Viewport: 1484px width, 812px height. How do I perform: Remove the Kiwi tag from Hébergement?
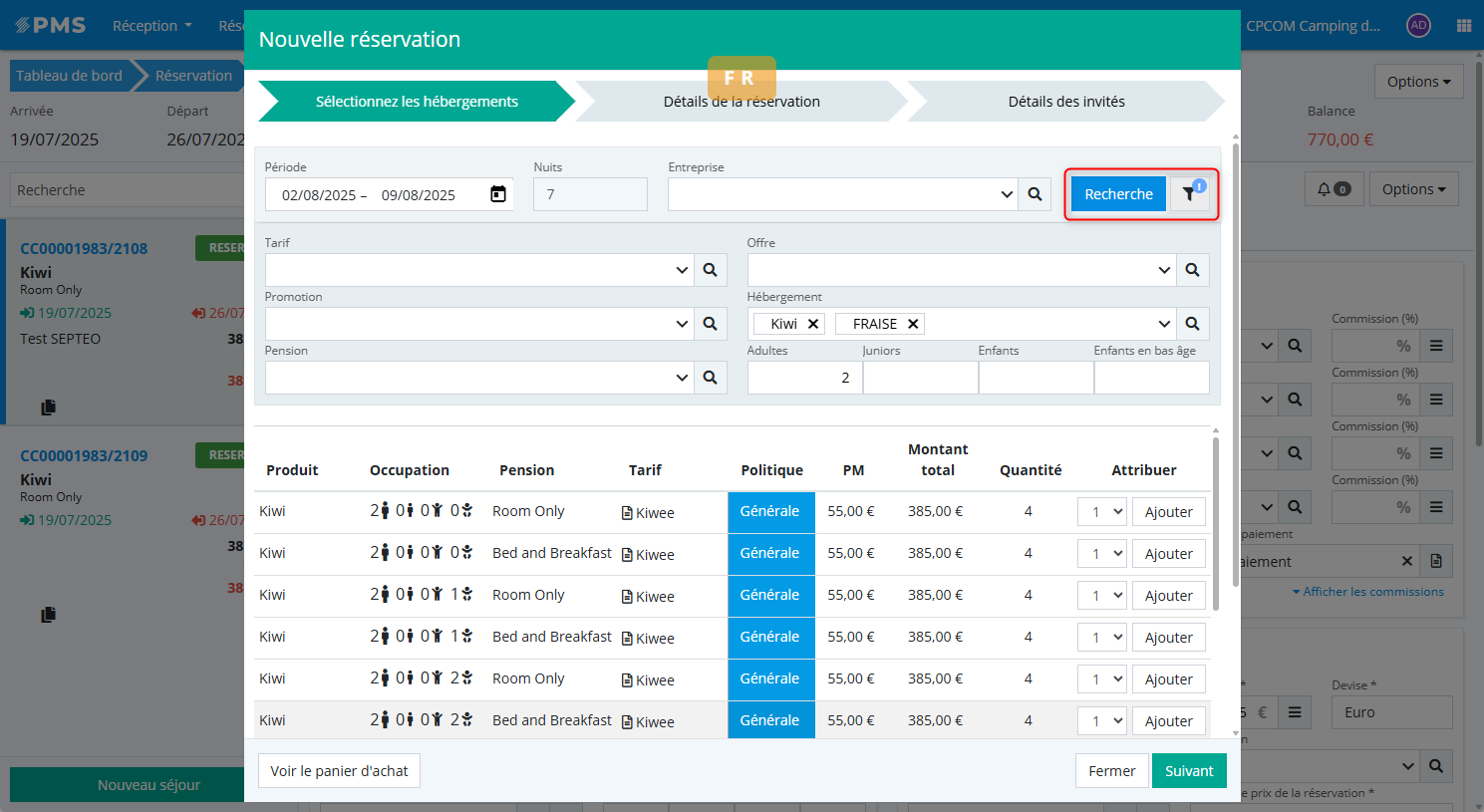click(x=813, y=324)
